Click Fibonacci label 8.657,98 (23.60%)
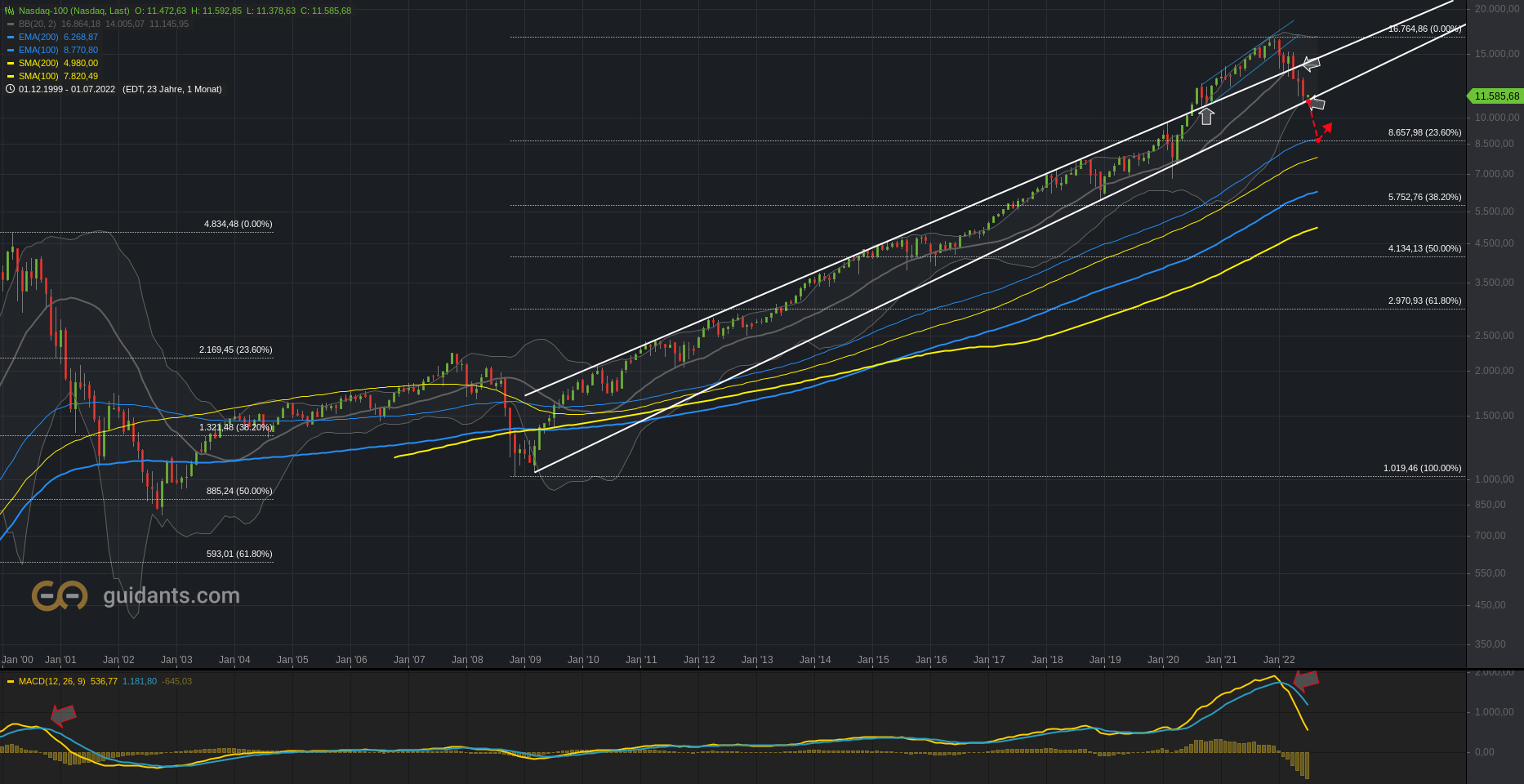The height and width of the screenshot is (784, 1524). point(1425,132)
